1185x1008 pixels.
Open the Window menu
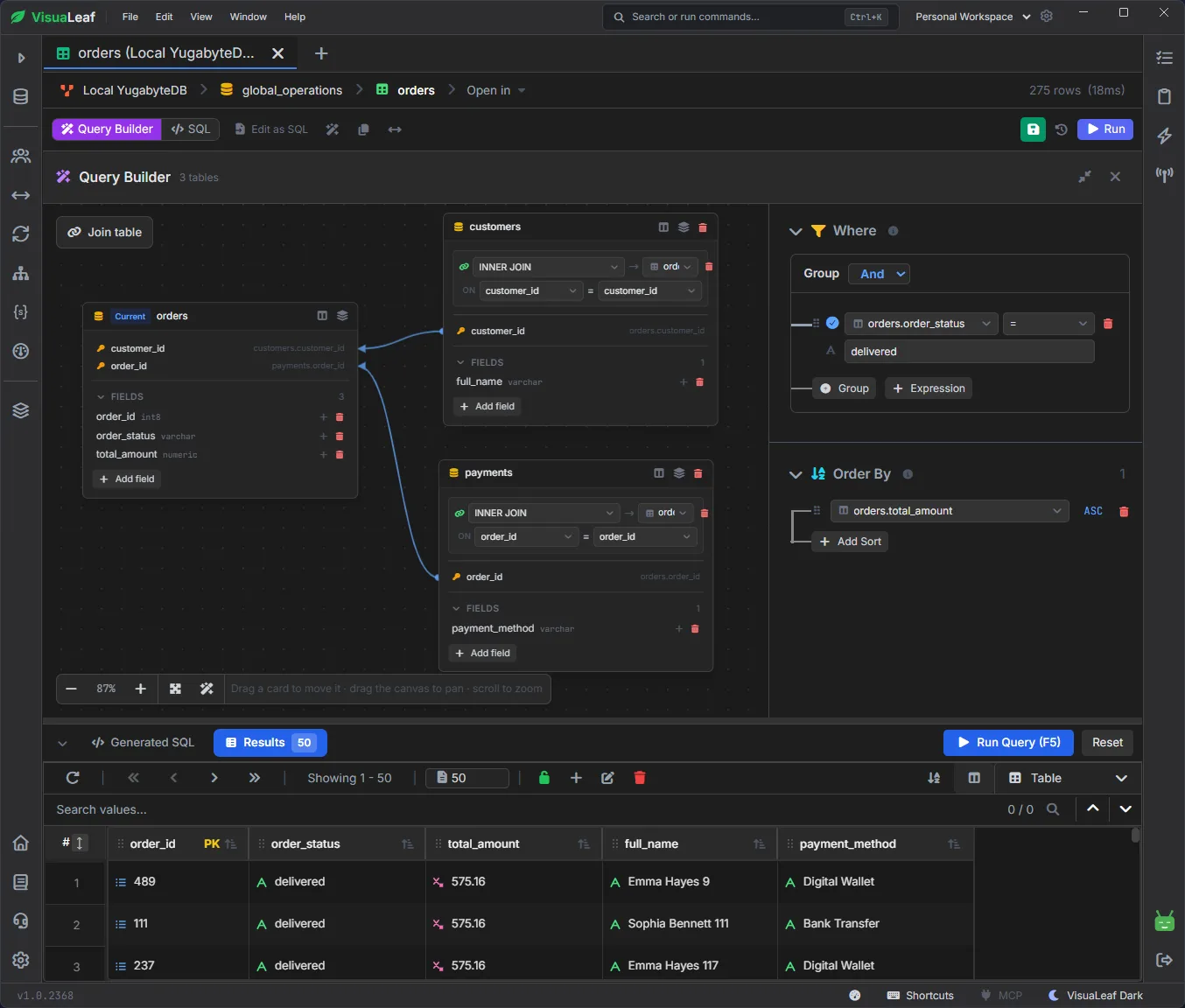click(249, 17)
